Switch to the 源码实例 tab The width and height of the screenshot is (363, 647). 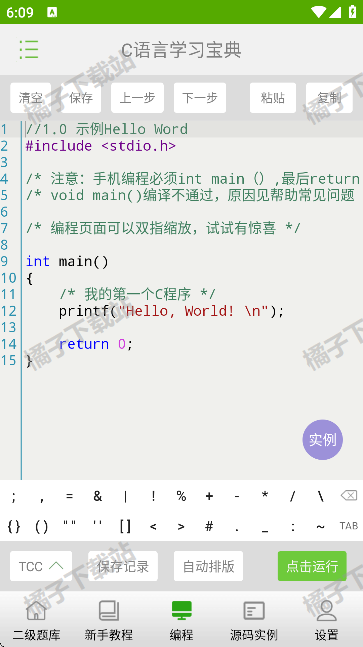tap(254, 621)
